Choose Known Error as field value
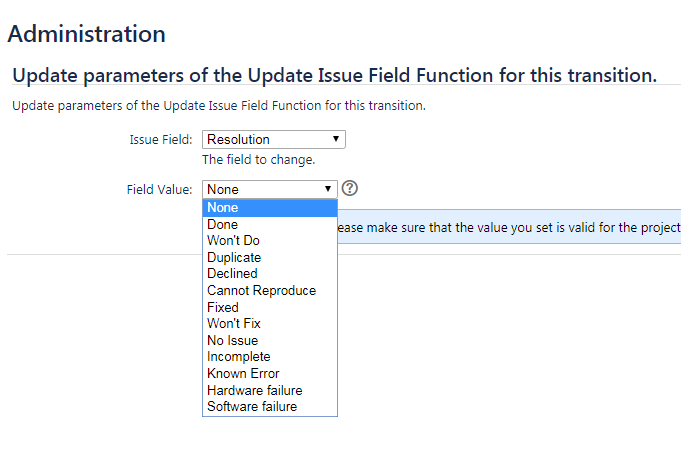The height and width of the screenshot is (457, 681). pyautogui.click(x=270, y=374)
